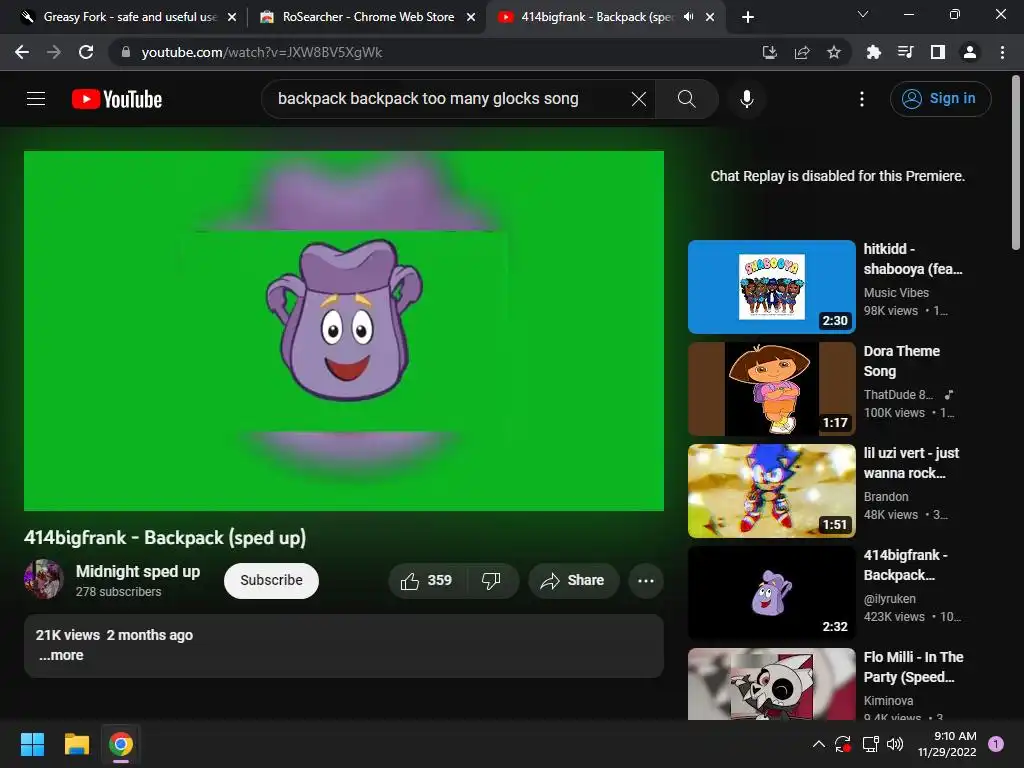Bookmark this page with the star
This screenshot has height=768, width=1024.
(x=834, y=52)
